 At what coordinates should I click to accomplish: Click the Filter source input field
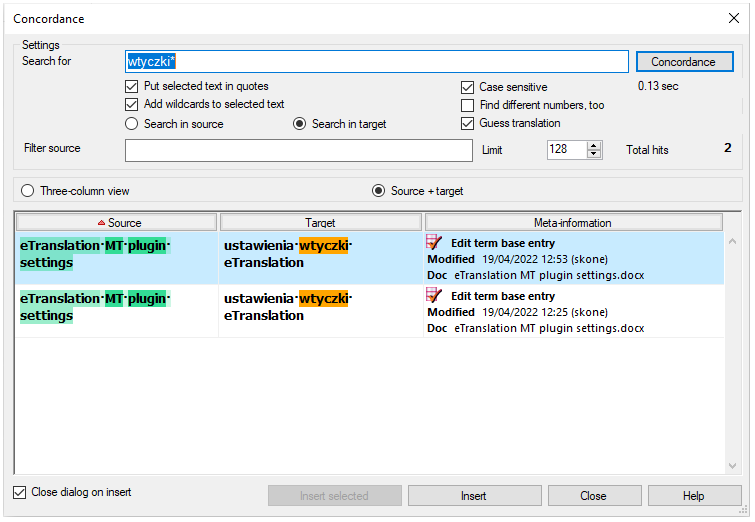tap(299, 150)
